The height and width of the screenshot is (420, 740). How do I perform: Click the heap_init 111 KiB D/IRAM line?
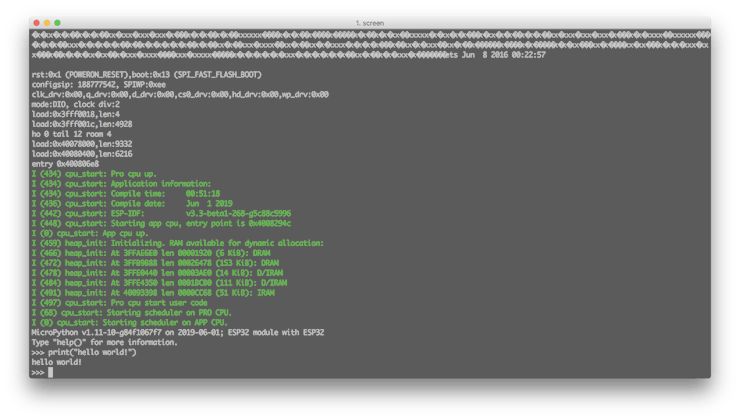coord(159,283)
